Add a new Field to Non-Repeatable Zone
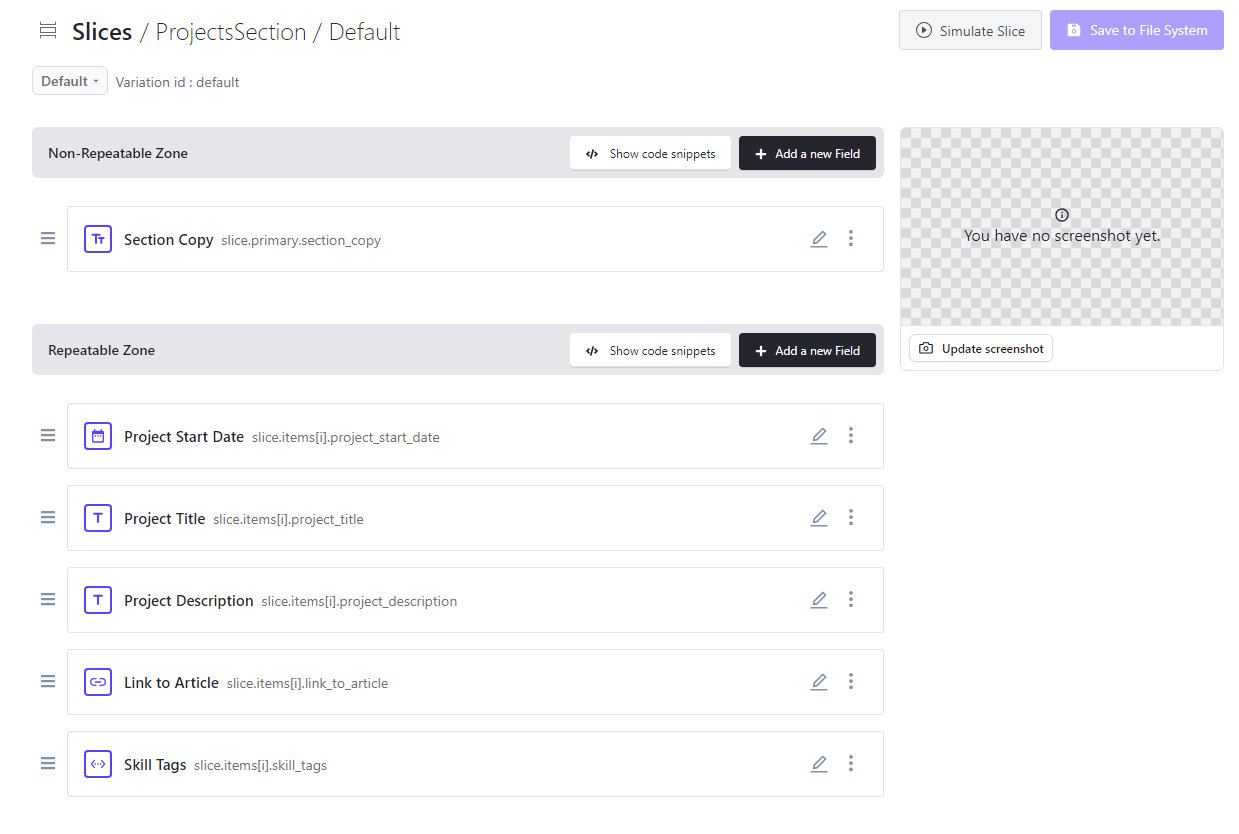The width and height of the screenshot is (1239, 834). coord(807,153)
